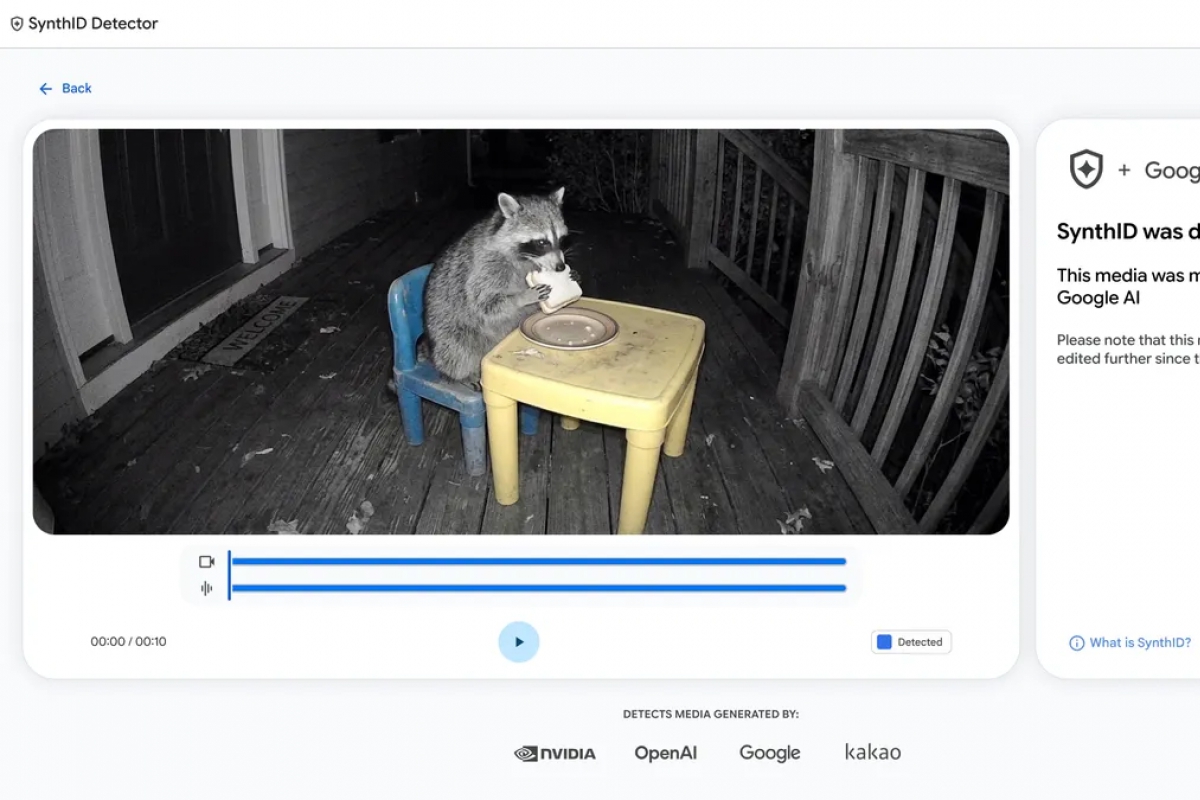
Task: Click the audio track detection bar
Action: [539, 588]
